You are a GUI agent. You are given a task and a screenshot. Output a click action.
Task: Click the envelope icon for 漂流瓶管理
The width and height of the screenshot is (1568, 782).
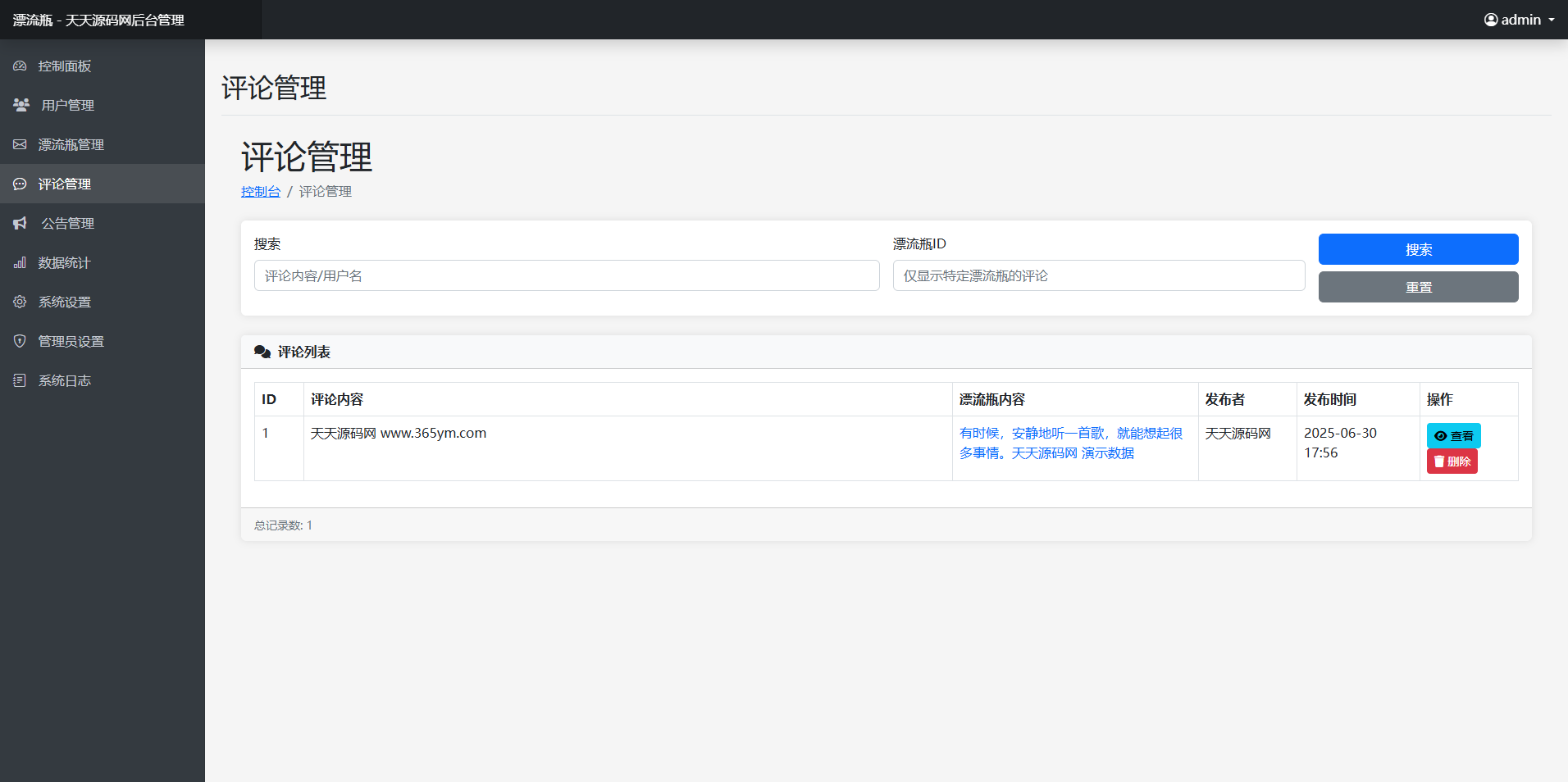click(x=20, y=144)
